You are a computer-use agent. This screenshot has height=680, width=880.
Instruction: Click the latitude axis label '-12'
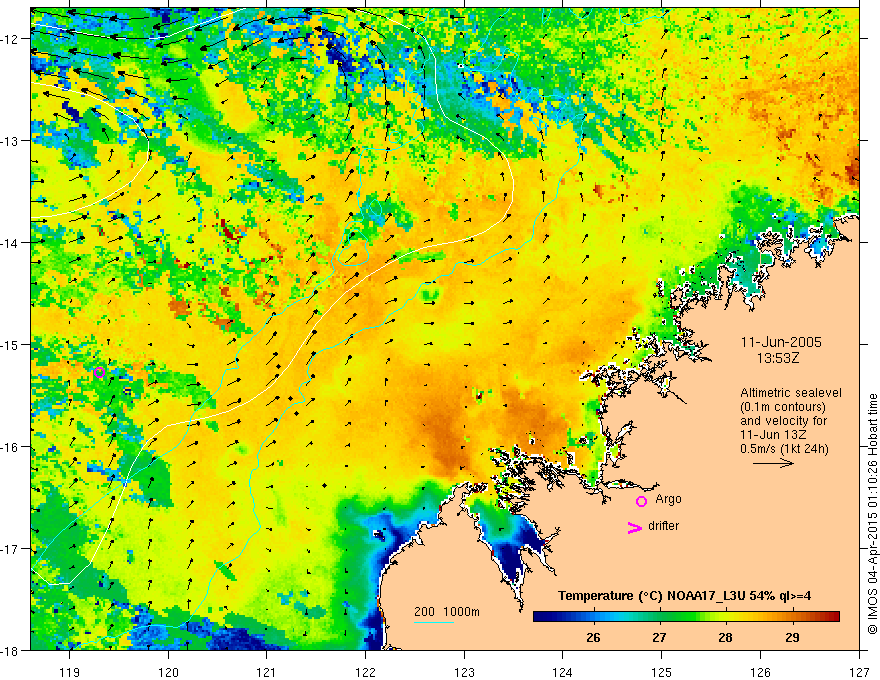coord(11,39)
